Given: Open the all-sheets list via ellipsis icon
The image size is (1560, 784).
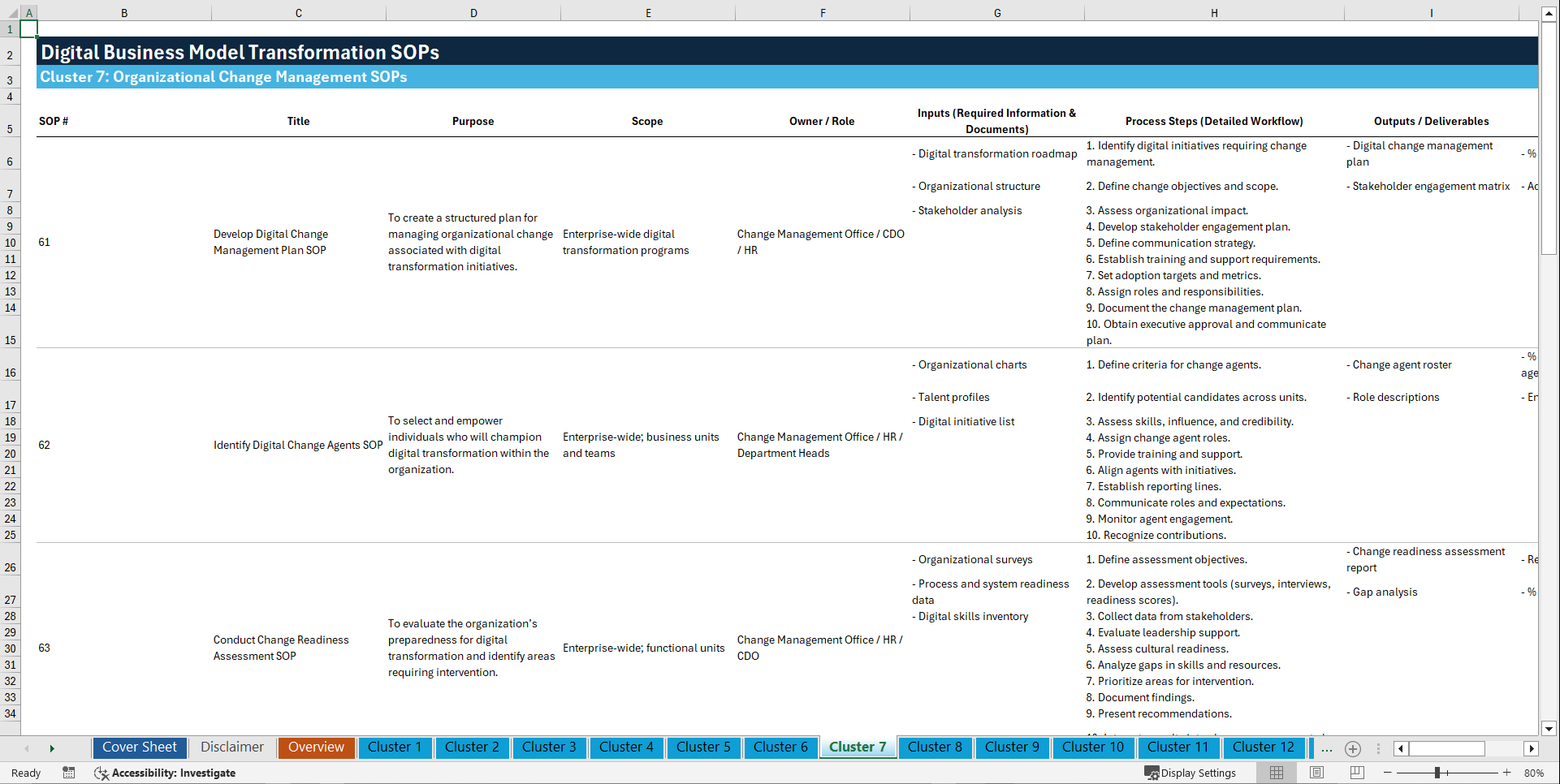Looking at the screenshot, I should [1327, 748].
